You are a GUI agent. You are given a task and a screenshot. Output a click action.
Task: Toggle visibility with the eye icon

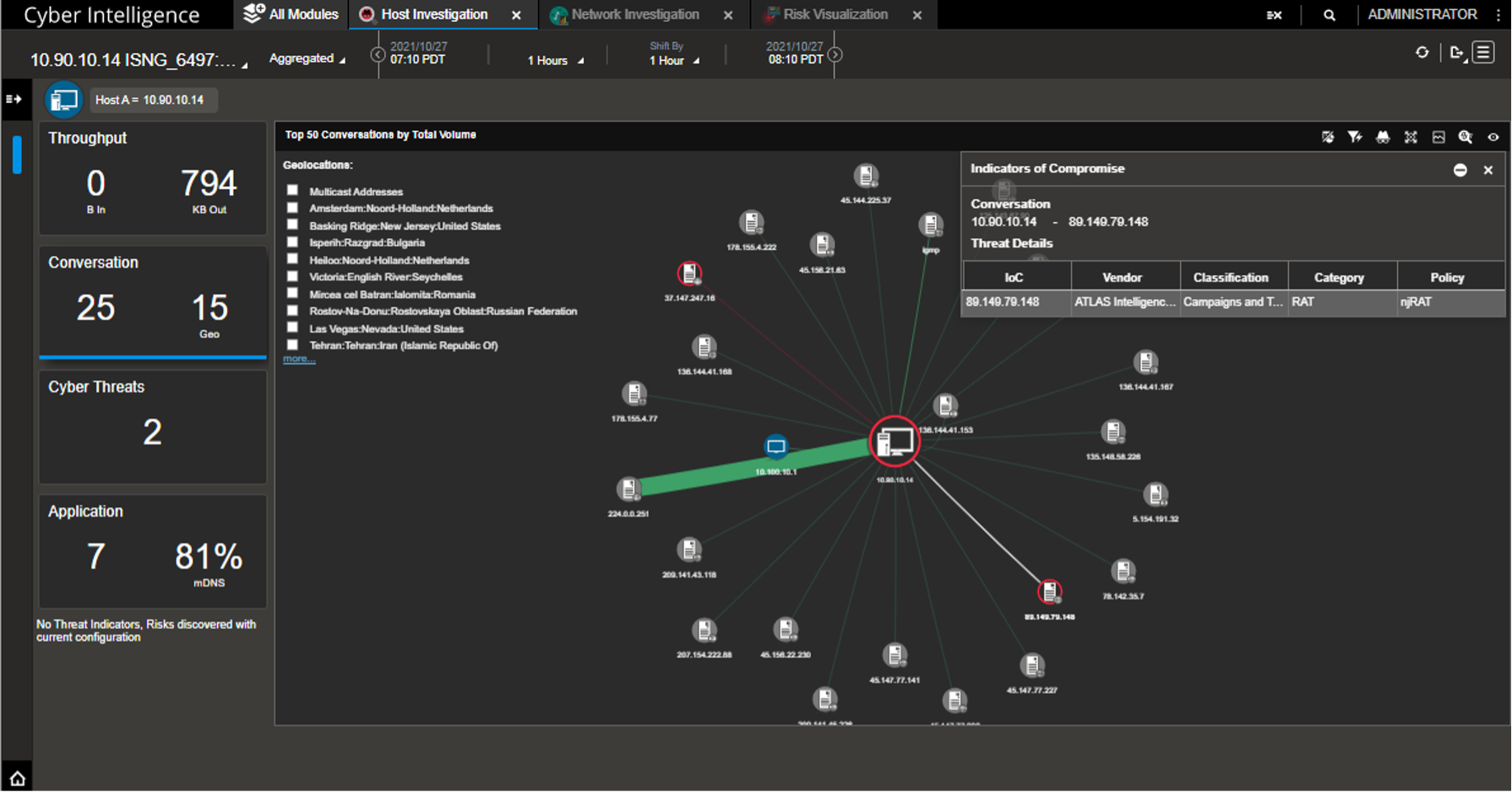click(1493, 137)
